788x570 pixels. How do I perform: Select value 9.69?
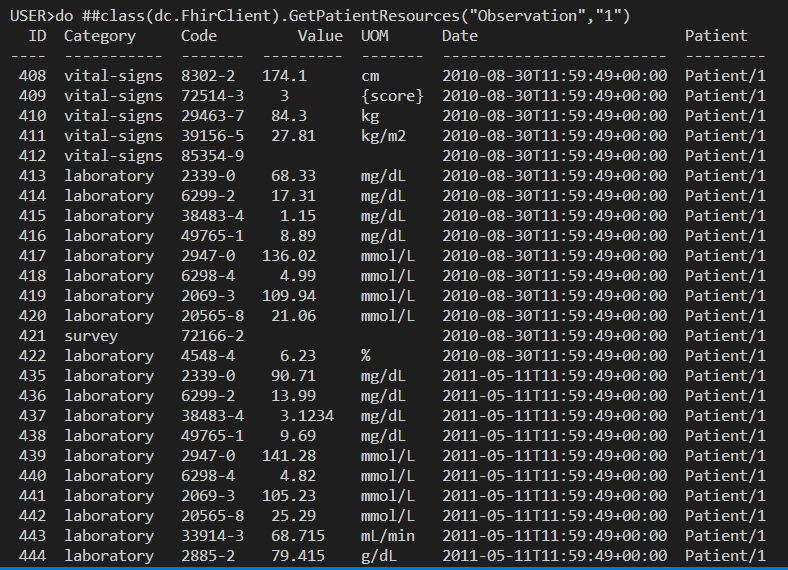pyautogui.click(x=298, y=436)
